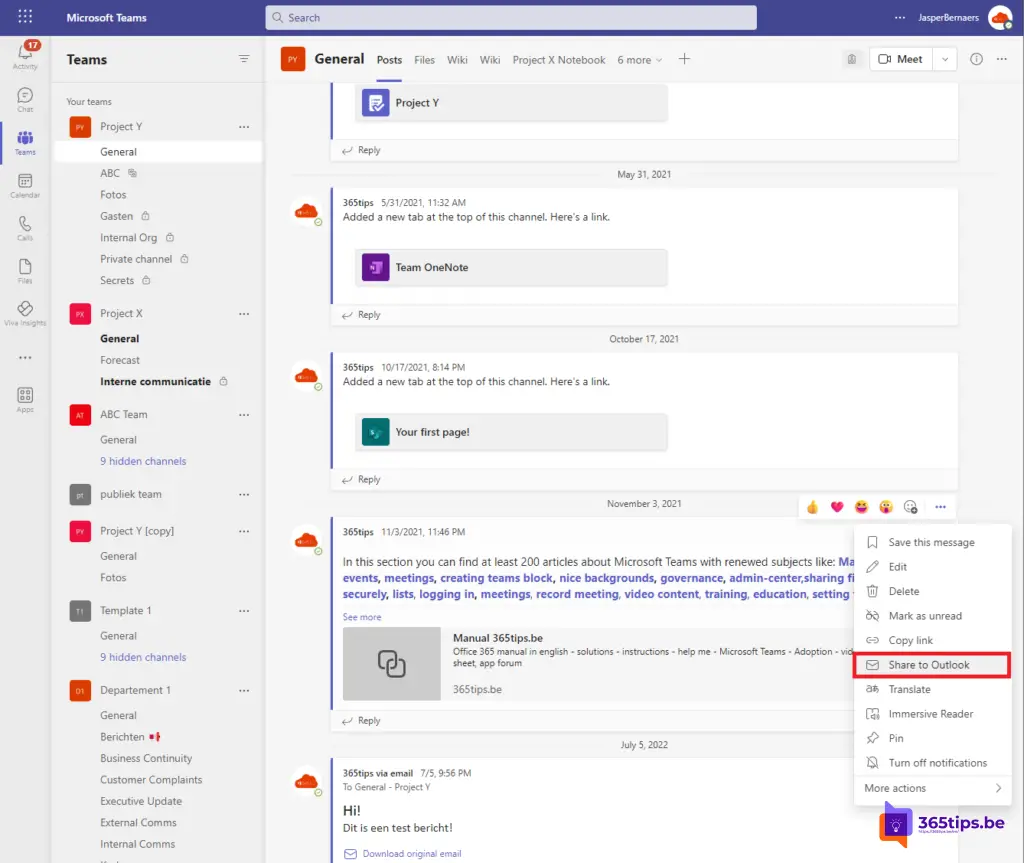This screenshot has height=863, width=1024.
Task: Open Chat in the left rail
Action: coord(25,99)
